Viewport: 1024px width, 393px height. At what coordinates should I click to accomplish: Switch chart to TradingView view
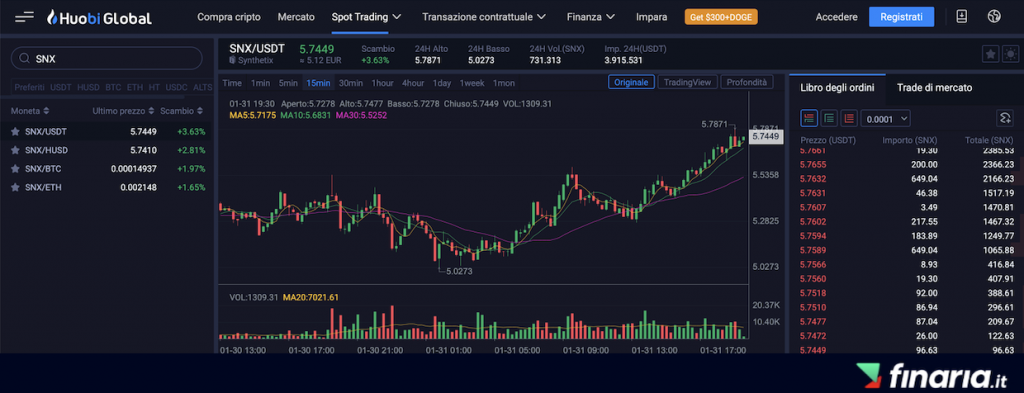pyautogui.click(x=688, y=82)
